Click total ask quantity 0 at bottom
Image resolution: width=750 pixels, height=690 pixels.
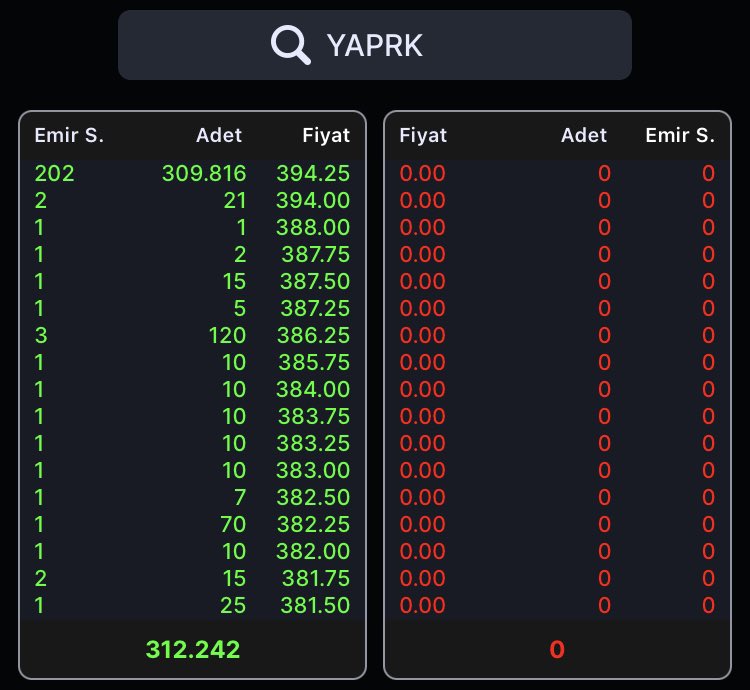click(557, 649)
